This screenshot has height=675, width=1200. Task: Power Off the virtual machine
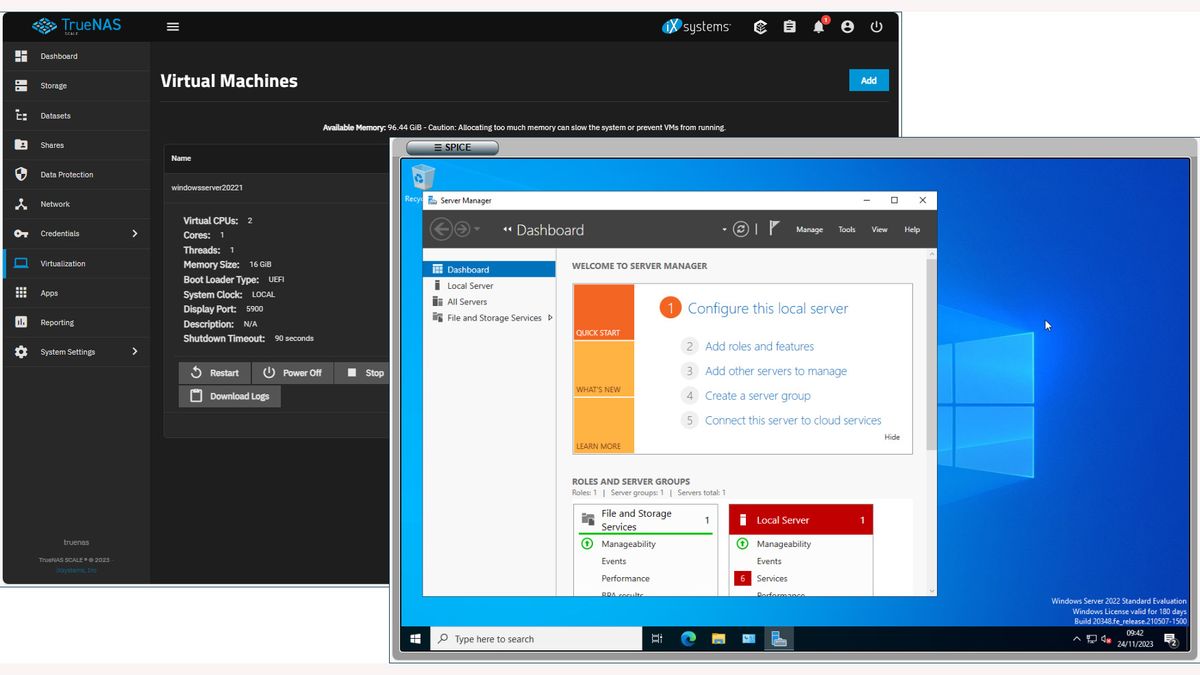(292, 373)
